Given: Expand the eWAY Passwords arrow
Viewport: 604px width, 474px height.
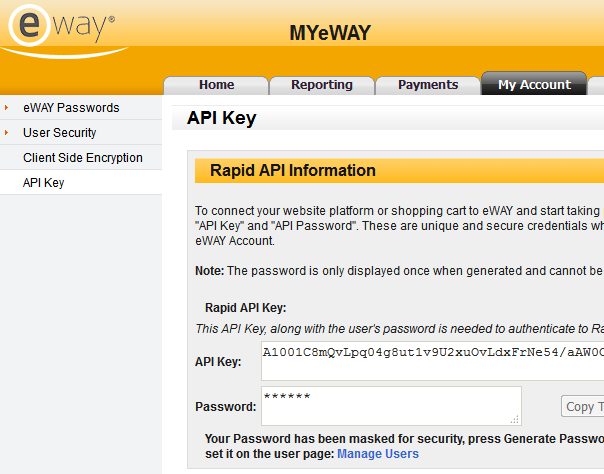Looking at the screenshot, I should coord(7,108).
